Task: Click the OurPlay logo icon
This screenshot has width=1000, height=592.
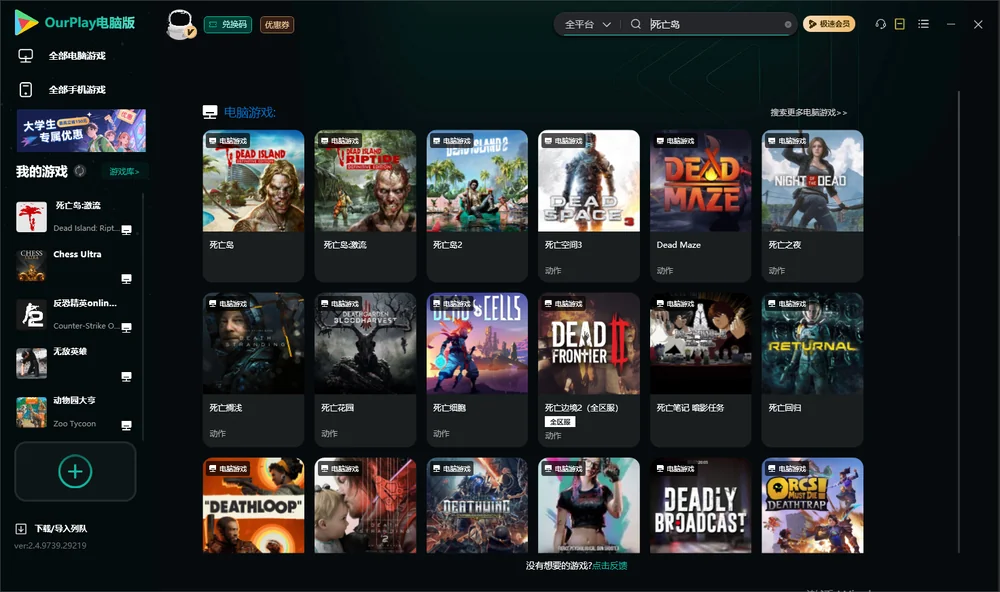Action: click(x=26, y=22)
